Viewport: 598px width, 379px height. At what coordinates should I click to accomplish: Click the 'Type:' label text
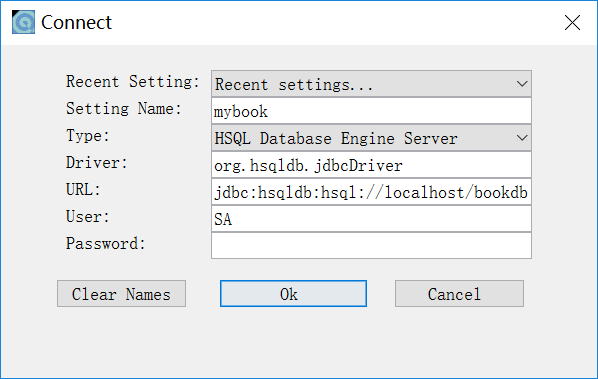88,136
